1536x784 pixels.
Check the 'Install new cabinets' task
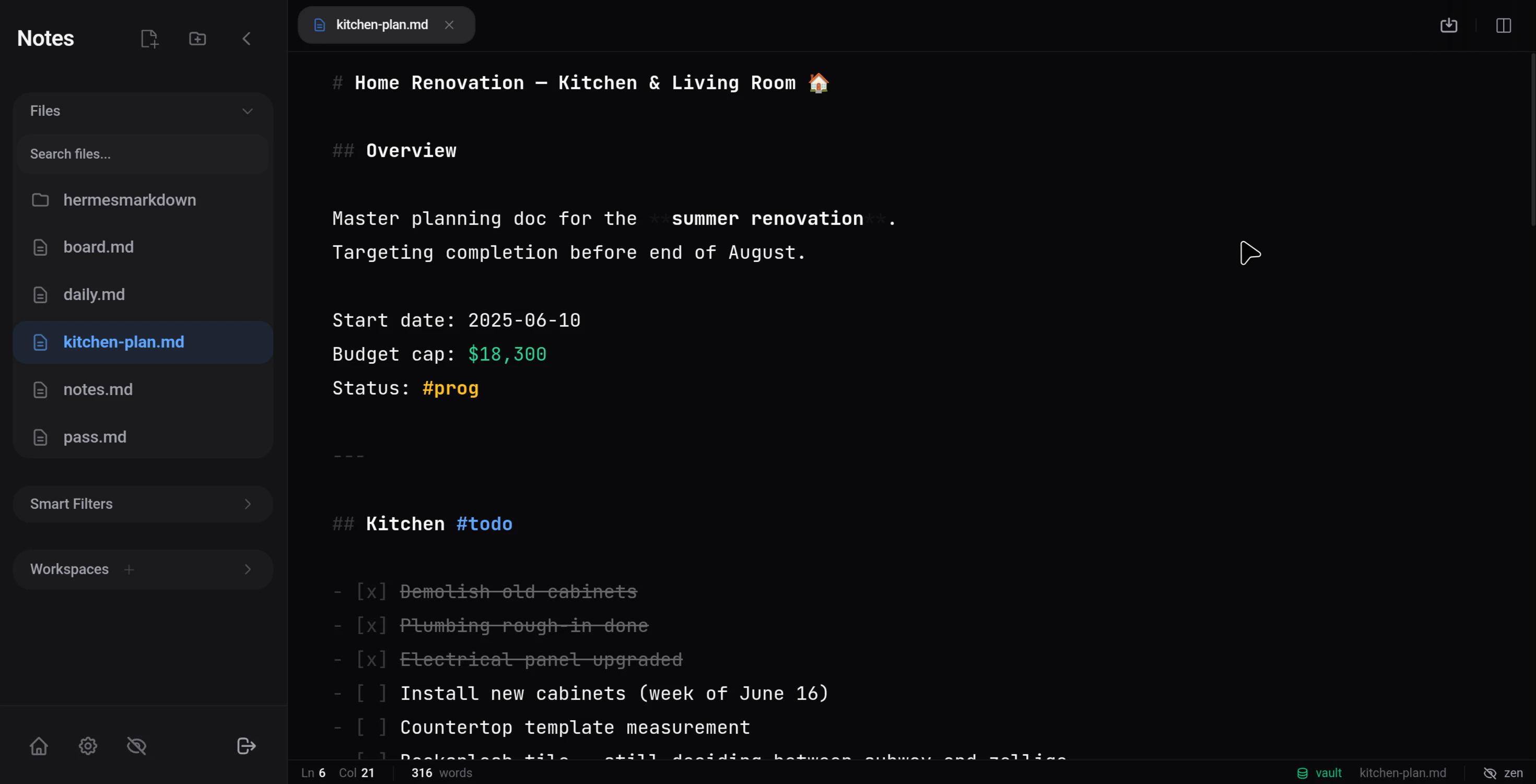371,694
